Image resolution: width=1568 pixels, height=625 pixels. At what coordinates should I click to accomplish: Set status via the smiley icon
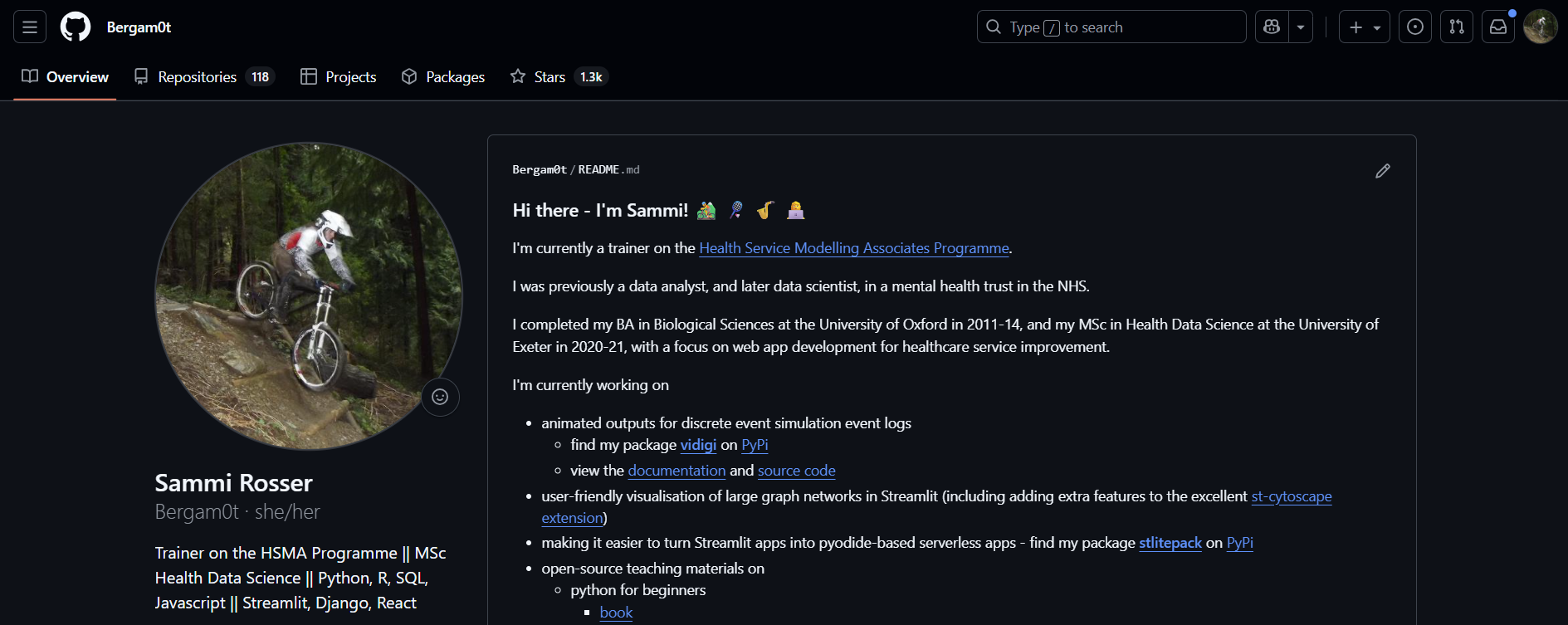coord(440,397)
